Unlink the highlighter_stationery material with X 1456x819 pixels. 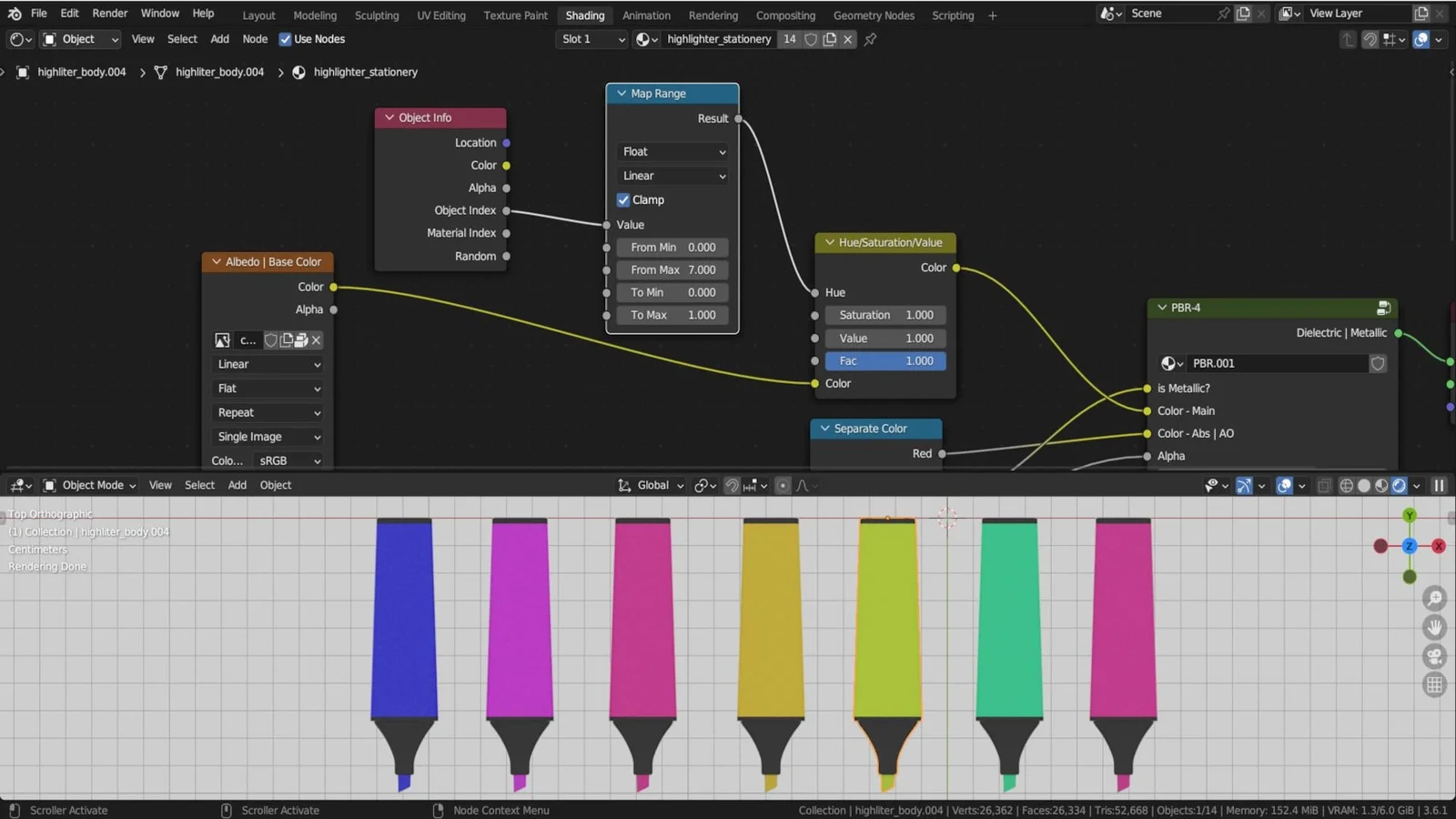[848, 39]
